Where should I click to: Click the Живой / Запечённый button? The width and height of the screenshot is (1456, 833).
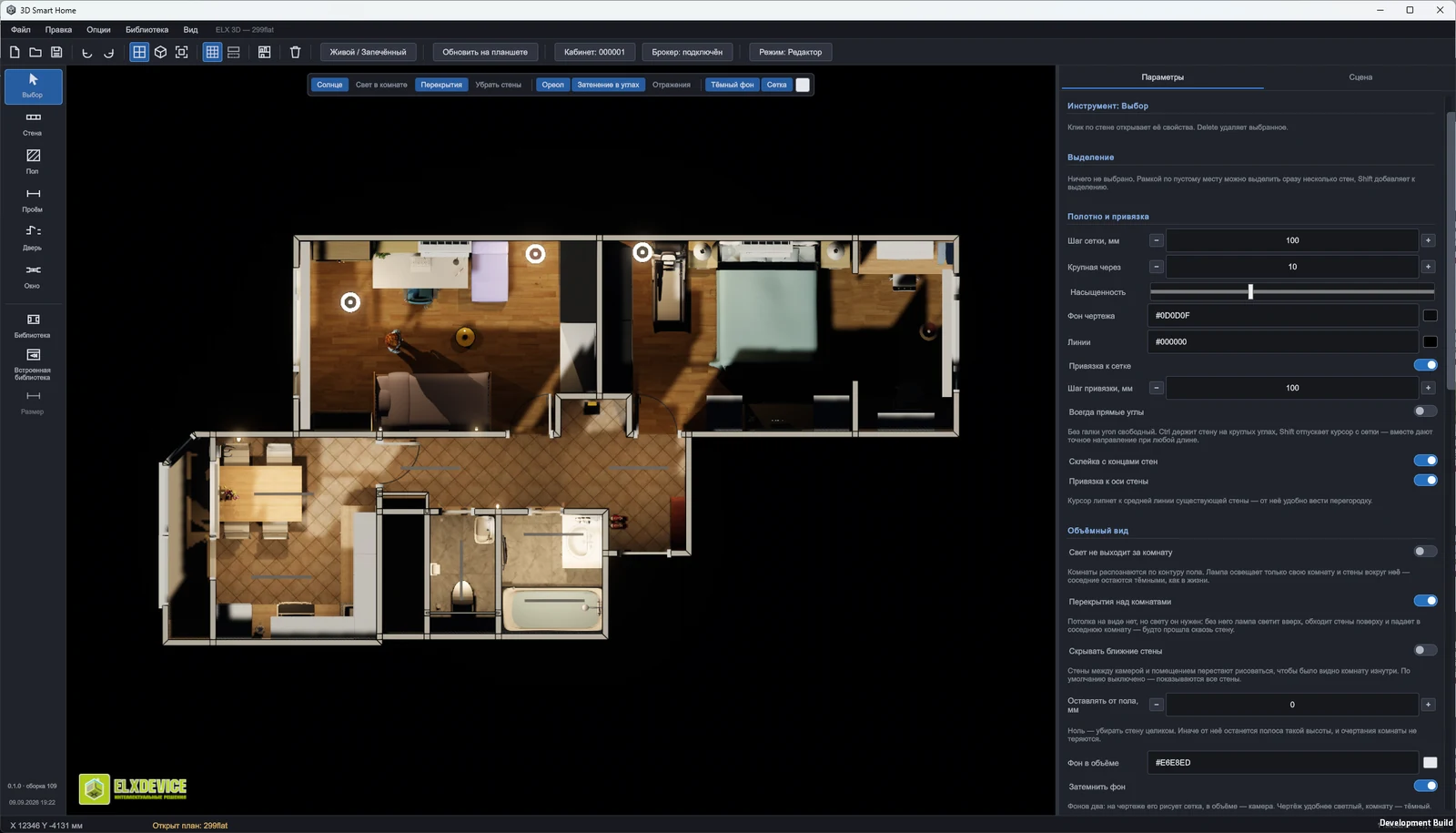pos(368,52)
